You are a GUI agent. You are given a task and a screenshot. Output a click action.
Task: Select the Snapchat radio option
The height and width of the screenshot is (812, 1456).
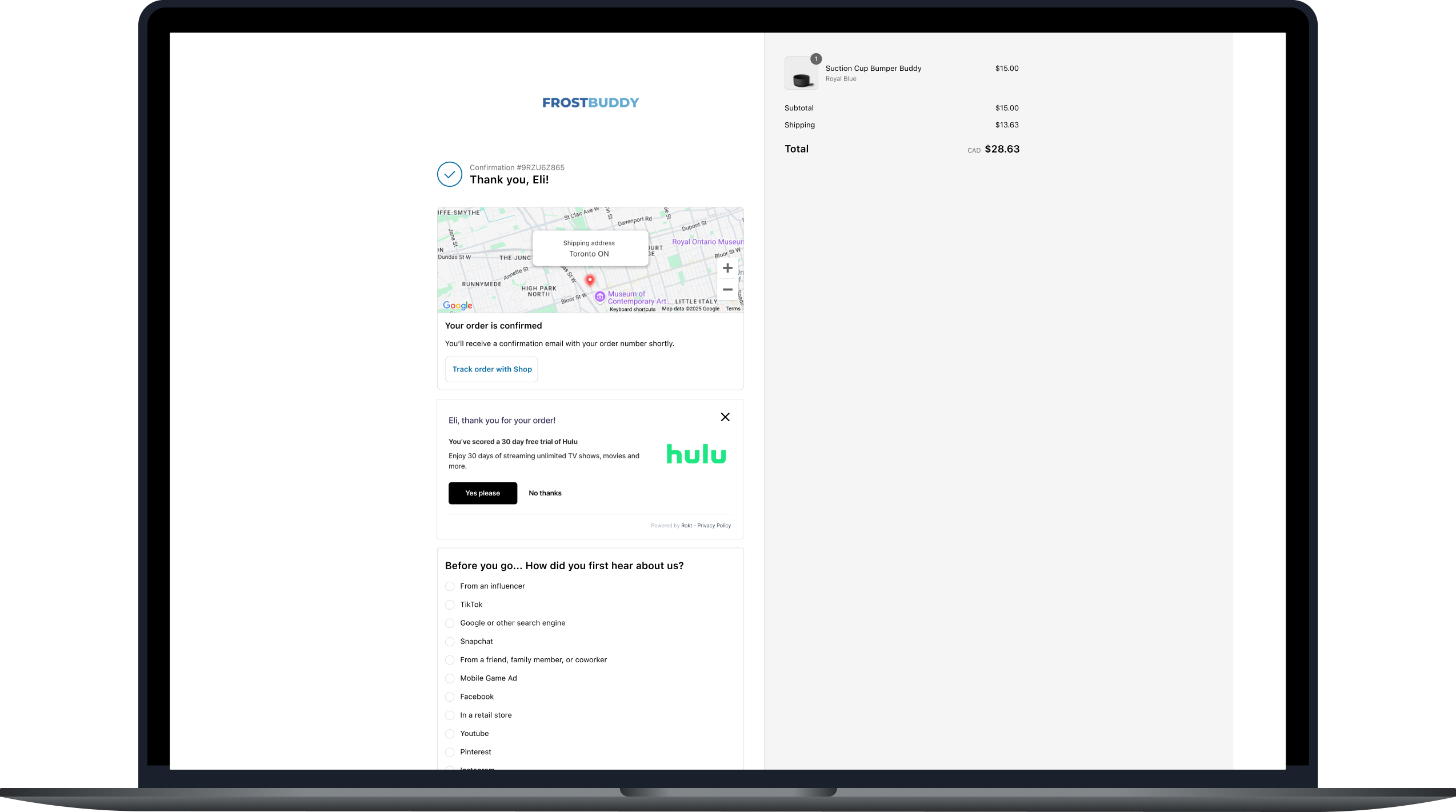[450, 642]
